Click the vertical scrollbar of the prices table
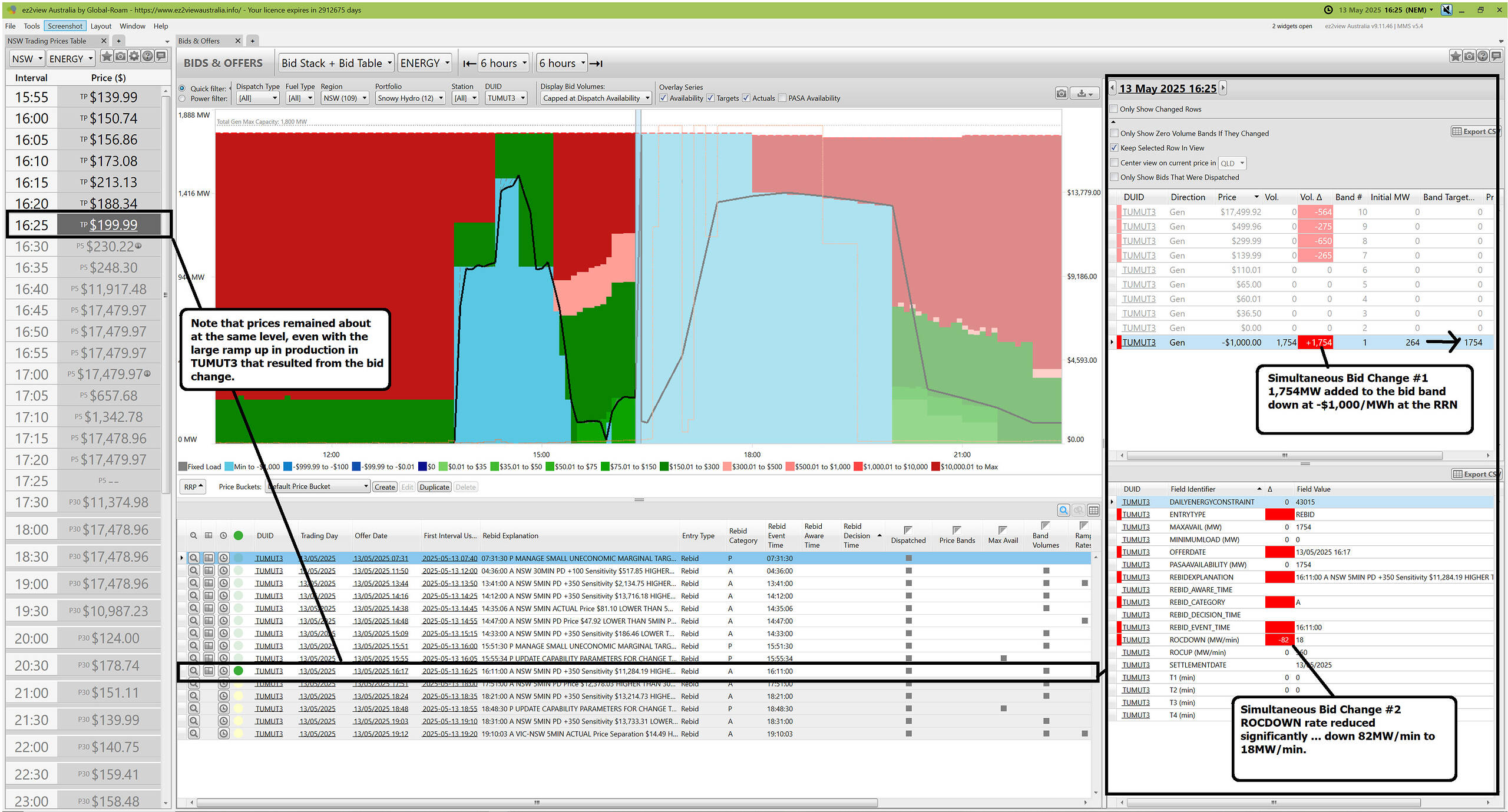 [166, 294]
